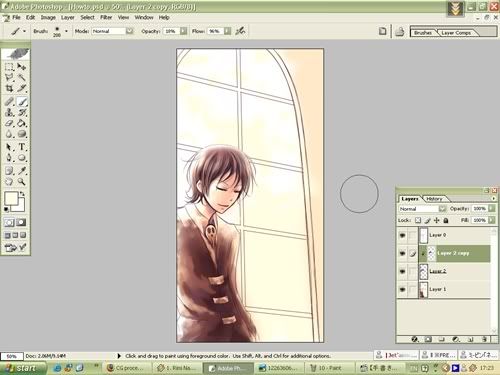Viewport: 500px width, 375px height.
Task: Click the foreground color swatch
Action: click(11, 198)
